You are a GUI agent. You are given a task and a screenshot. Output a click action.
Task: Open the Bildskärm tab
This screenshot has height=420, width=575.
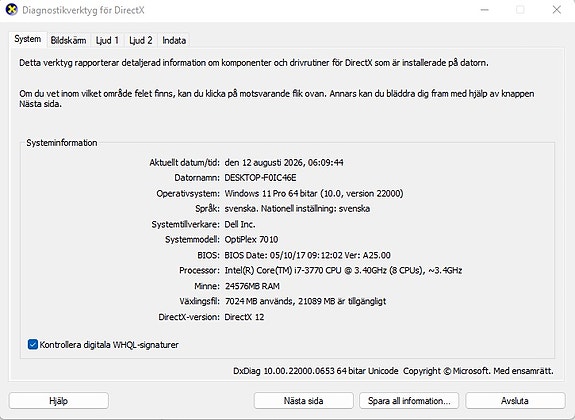[x=68, y=40]
